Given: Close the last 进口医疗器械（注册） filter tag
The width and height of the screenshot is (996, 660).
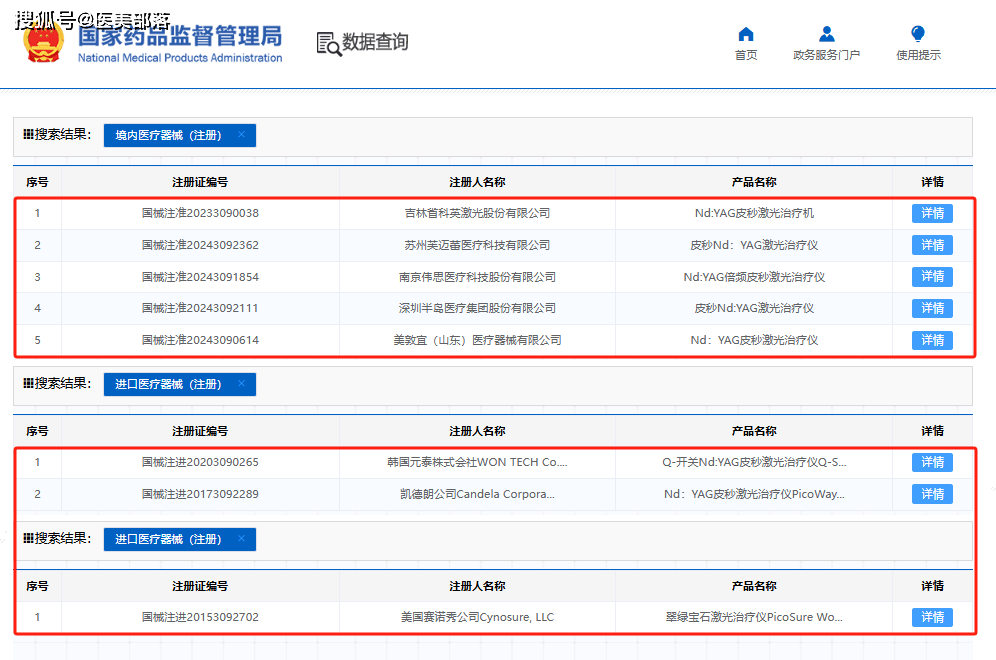Looking at the screenshot, I should pos(241,538).
